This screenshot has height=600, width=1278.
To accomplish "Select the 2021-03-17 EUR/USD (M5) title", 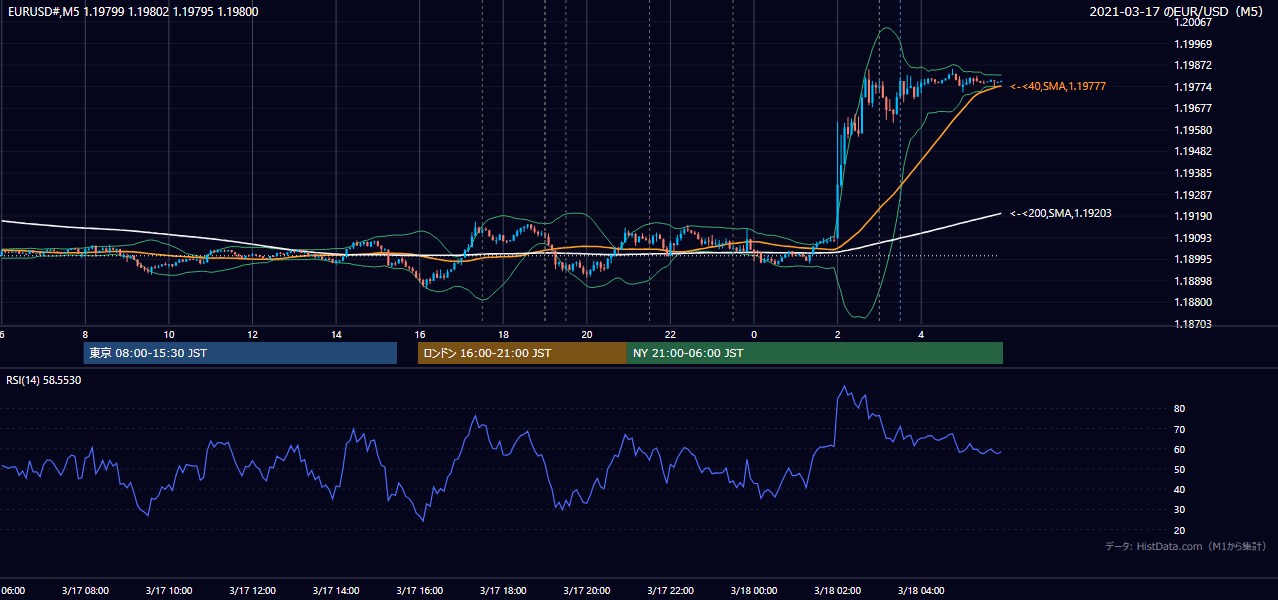I will pyautogui.click(x=1178, y=12).
